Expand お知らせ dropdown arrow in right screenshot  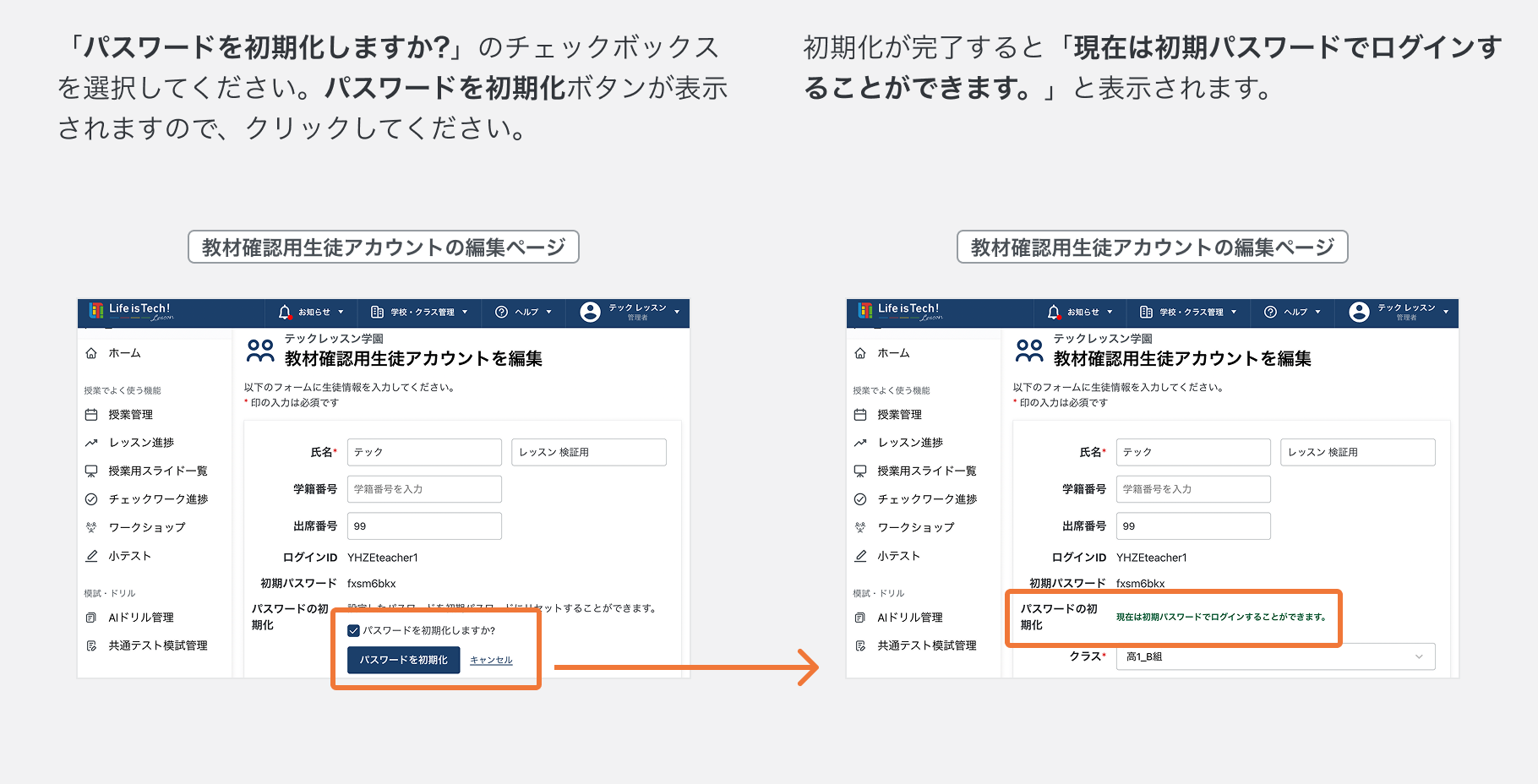click(x=1110, y=313)
